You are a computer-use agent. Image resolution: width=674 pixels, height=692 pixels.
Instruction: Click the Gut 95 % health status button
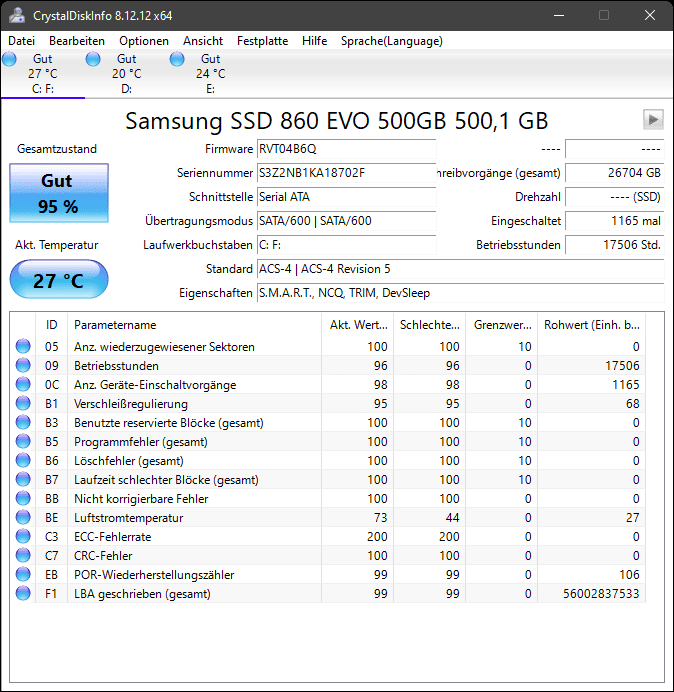coord(59,193)
